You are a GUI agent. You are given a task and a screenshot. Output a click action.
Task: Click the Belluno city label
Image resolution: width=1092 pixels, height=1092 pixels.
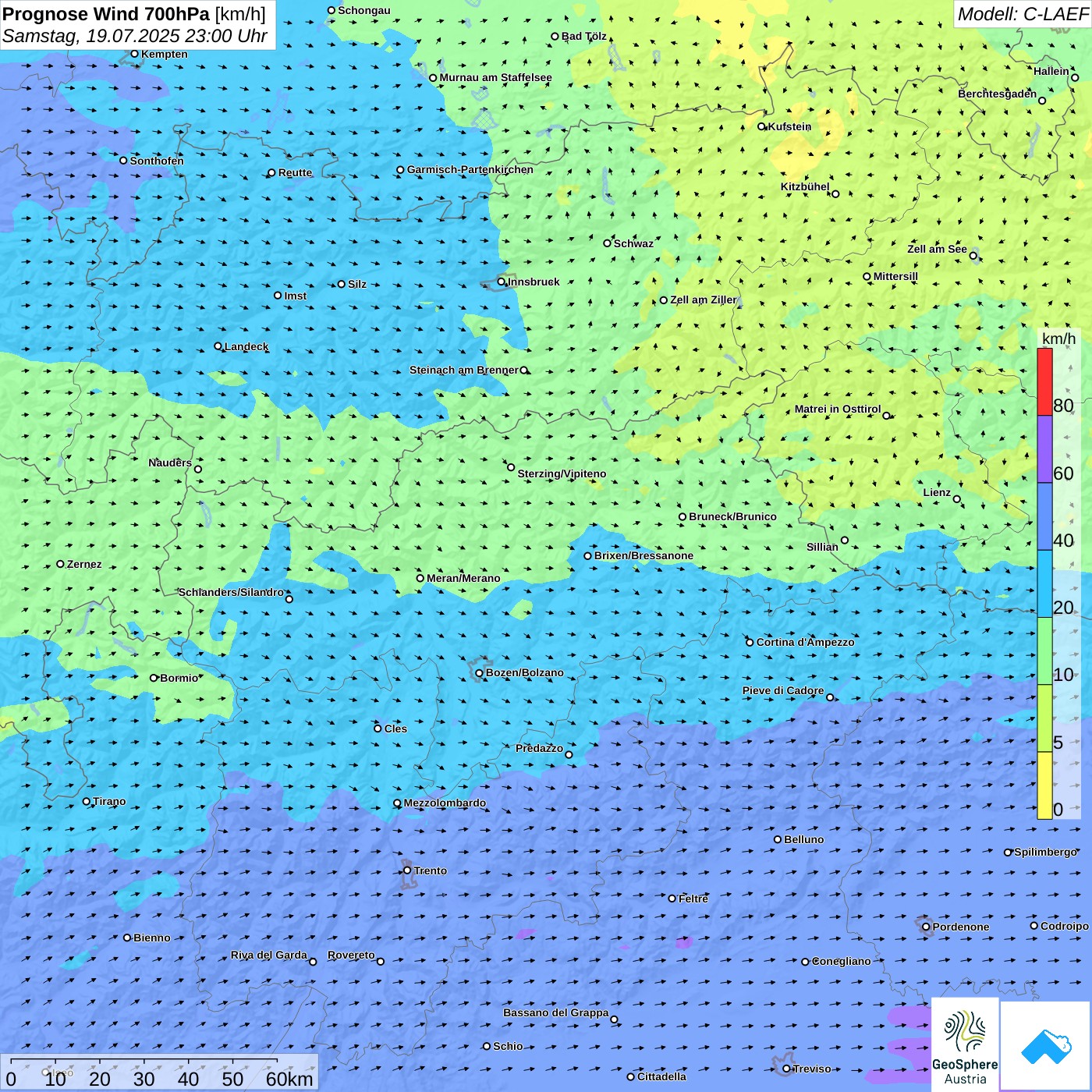click(804, 839)
